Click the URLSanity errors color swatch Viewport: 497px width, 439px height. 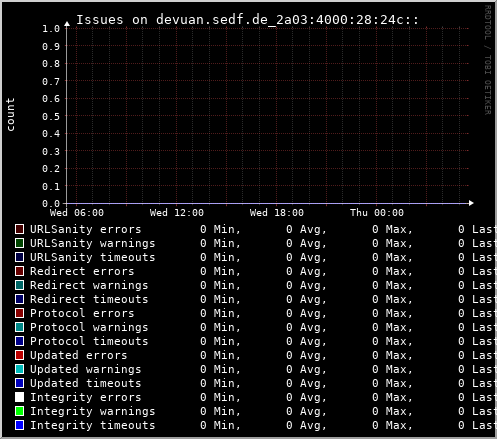point(20,229)
